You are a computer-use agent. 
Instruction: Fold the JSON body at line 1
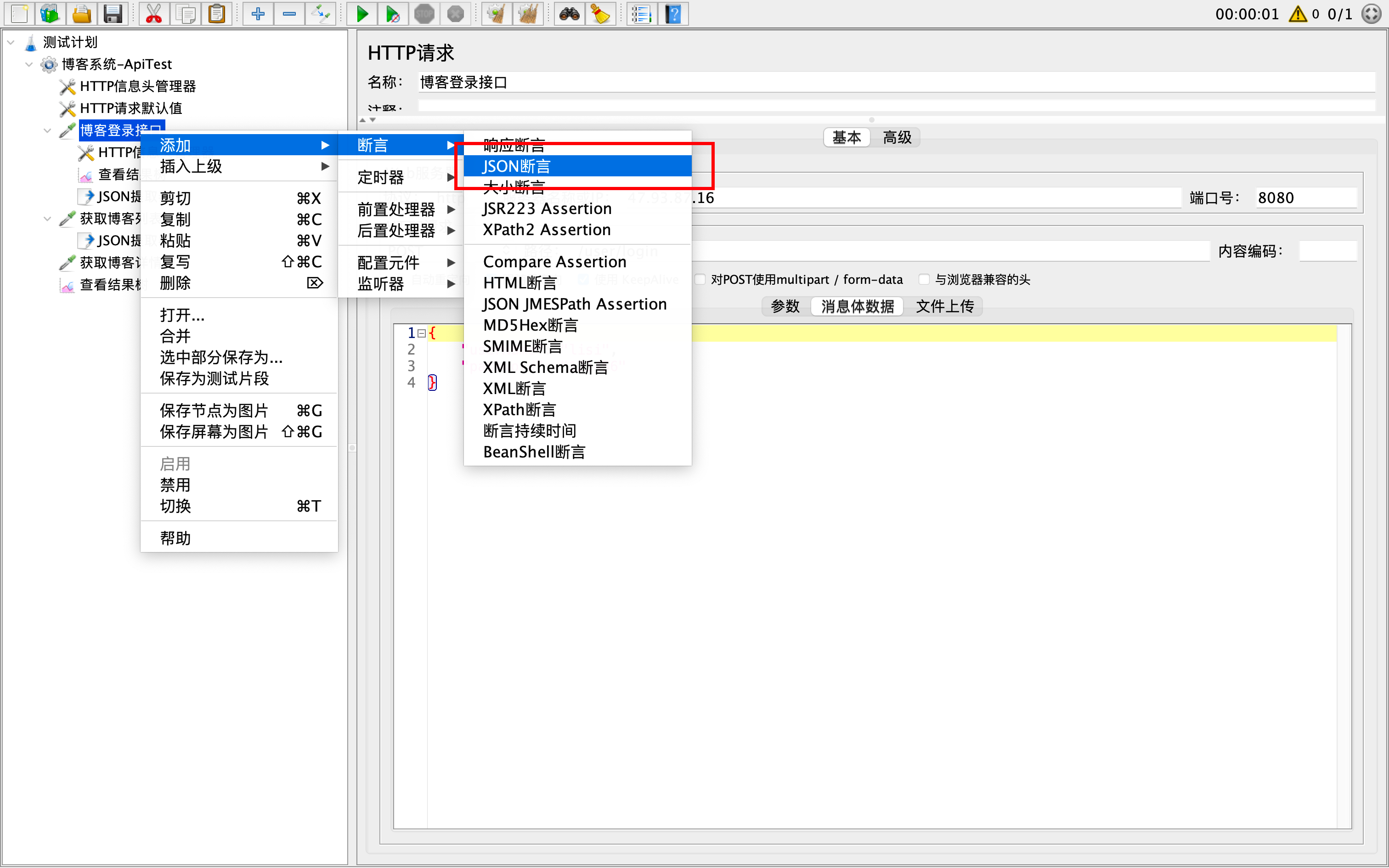422,333
